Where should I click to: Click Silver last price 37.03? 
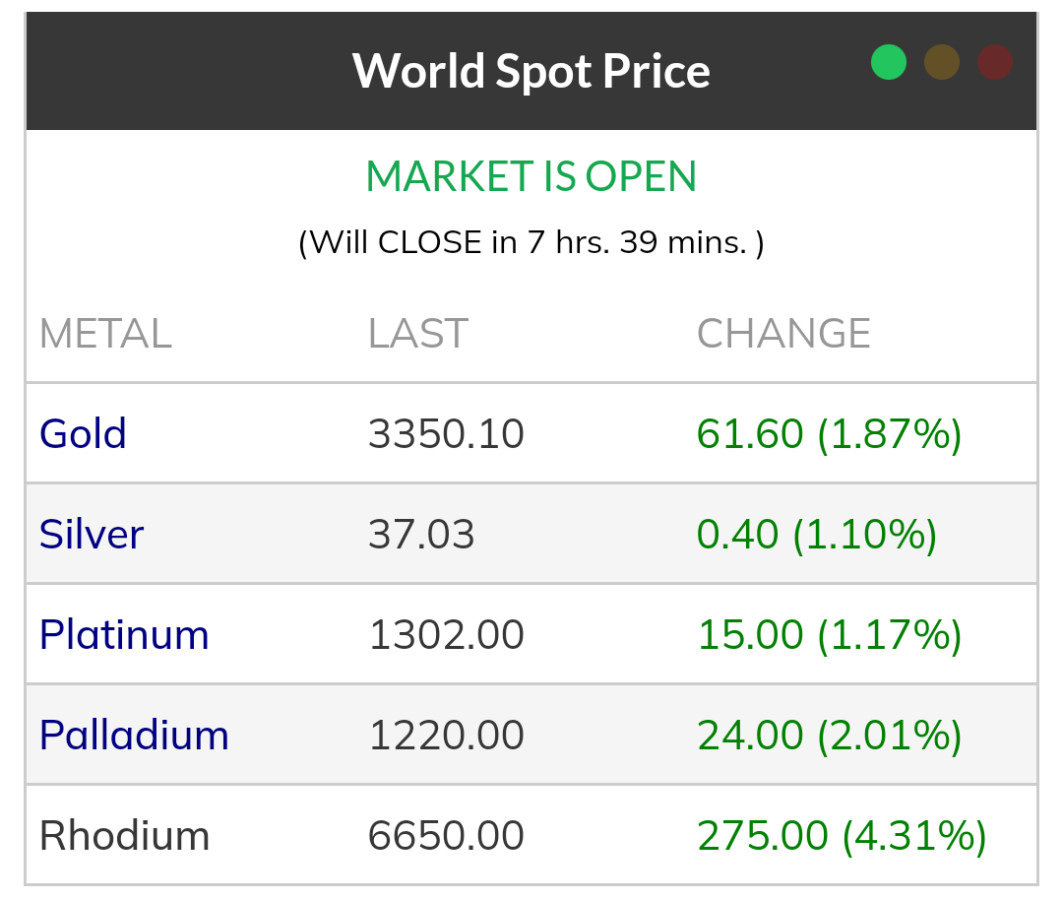point(421,534)
